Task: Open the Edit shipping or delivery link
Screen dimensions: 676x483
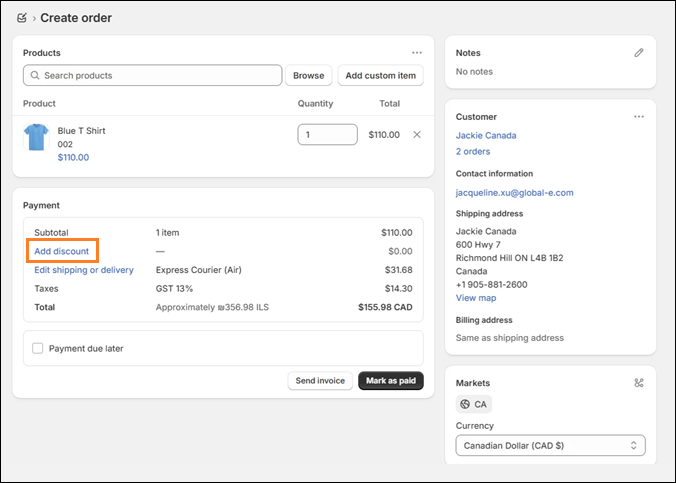Action: point(84,270)
